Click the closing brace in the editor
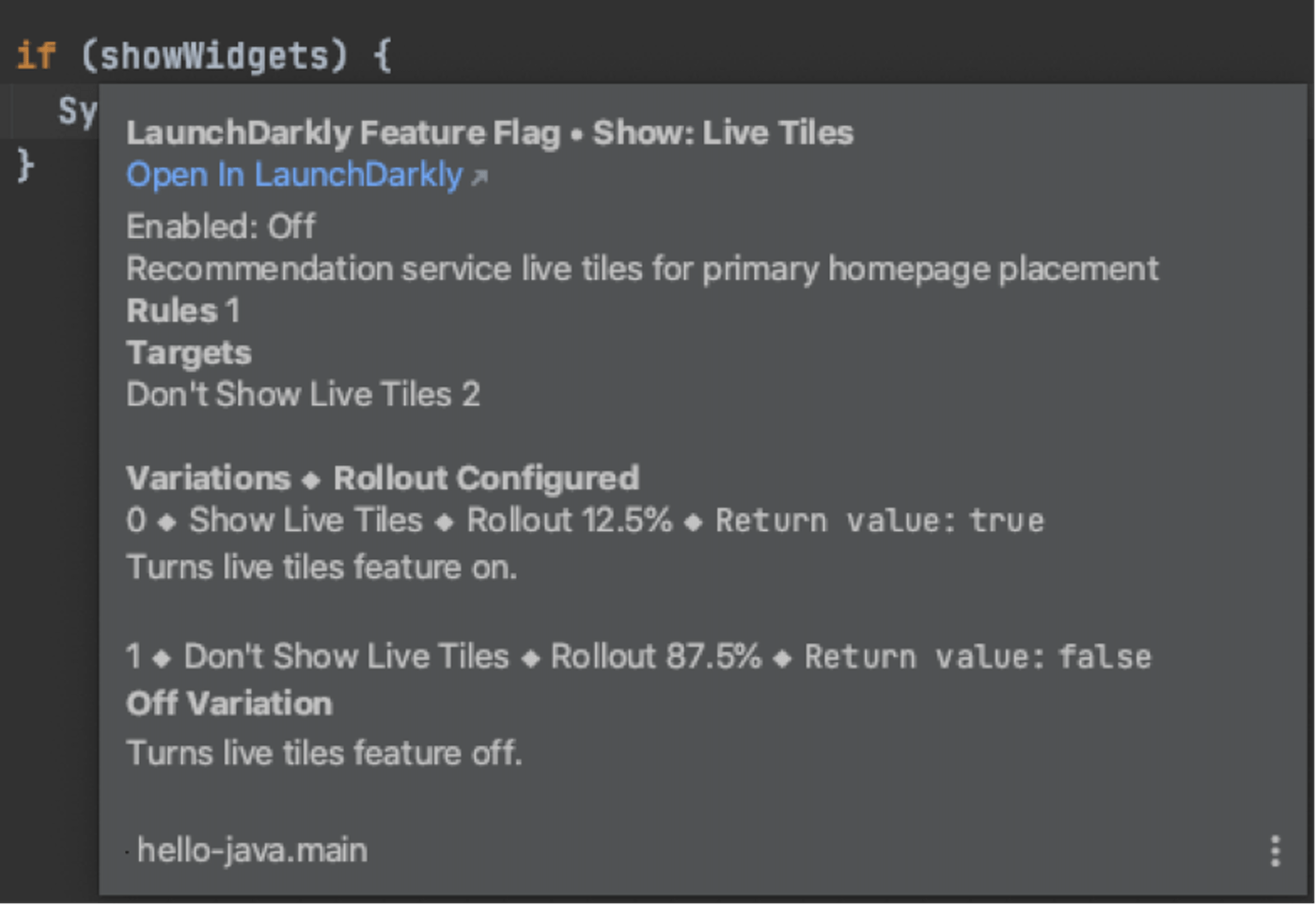 (x=23, y=164)
